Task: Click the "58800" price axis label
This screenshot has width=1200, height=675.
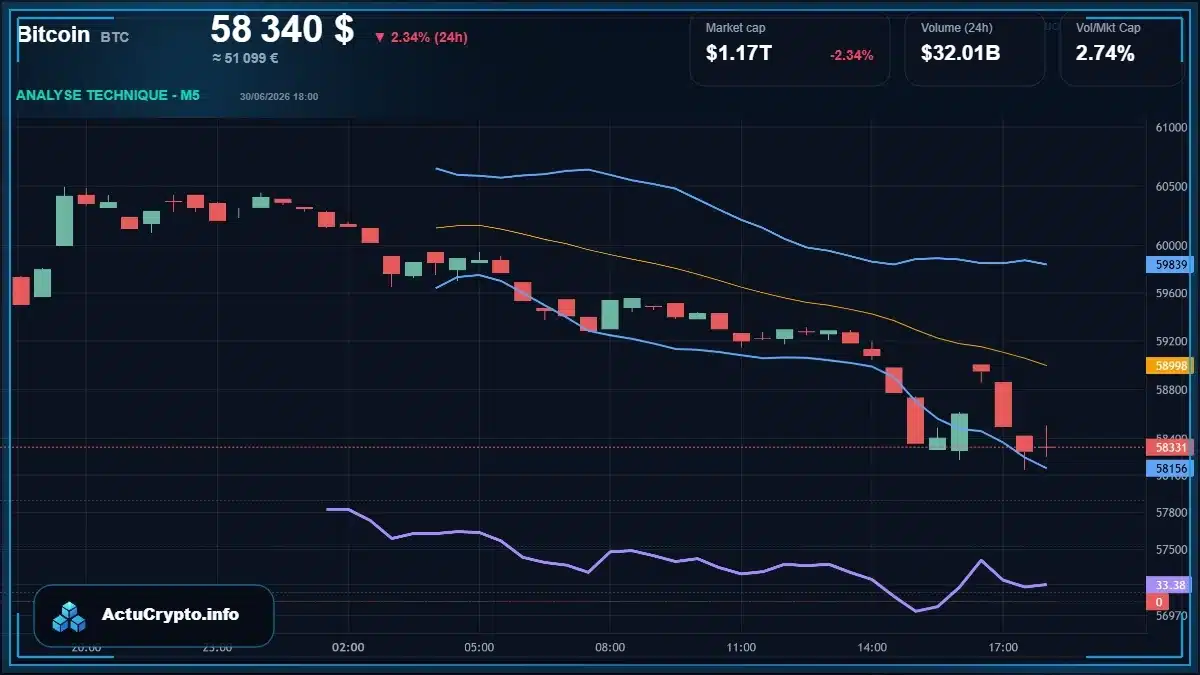Action: click(x=1171, y=390)
